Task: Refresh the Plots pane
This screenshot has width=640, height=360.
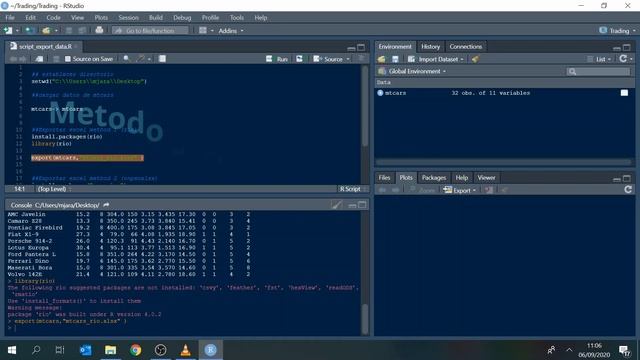Action: click(628, 190)
